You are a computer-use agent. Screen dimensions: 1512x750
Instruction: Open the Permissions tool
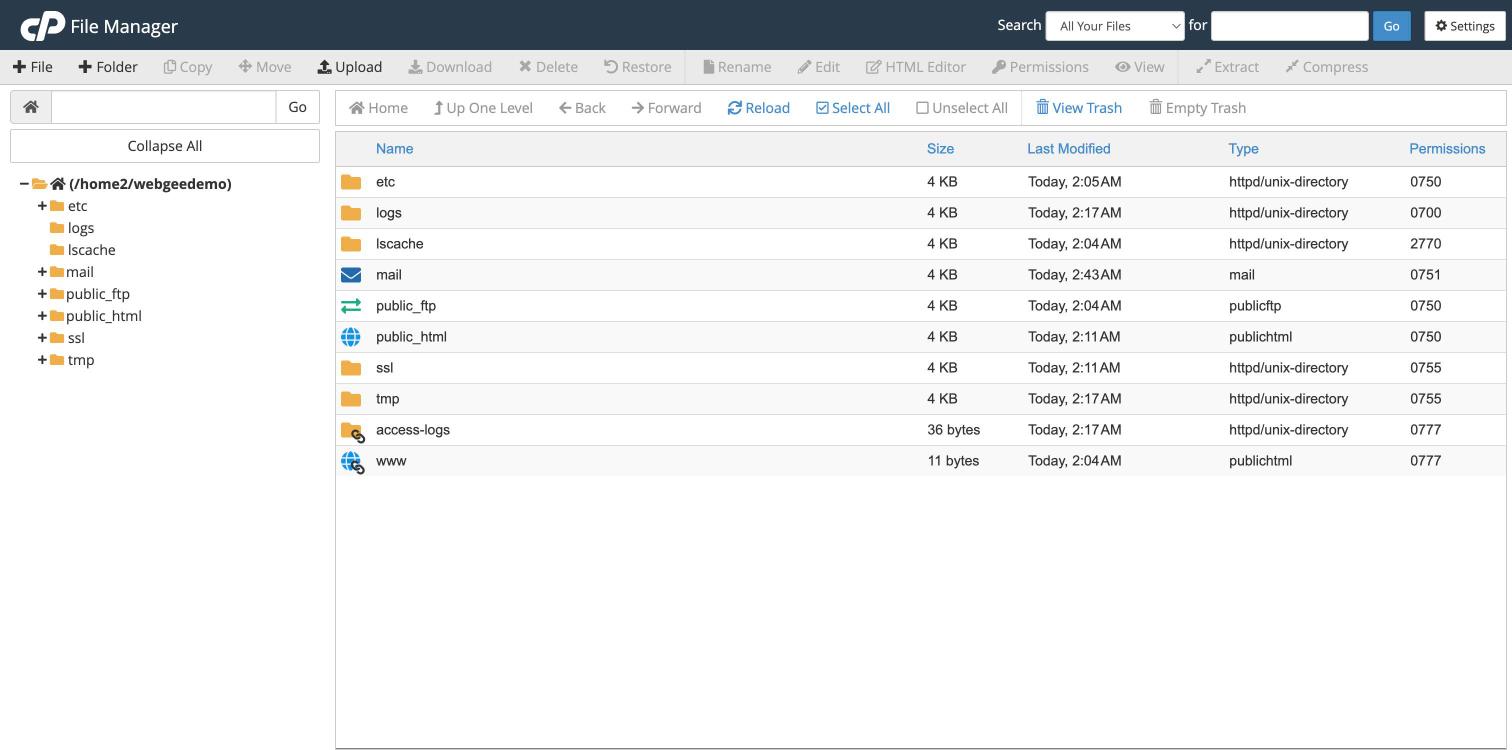click(x=1040, y=67)
